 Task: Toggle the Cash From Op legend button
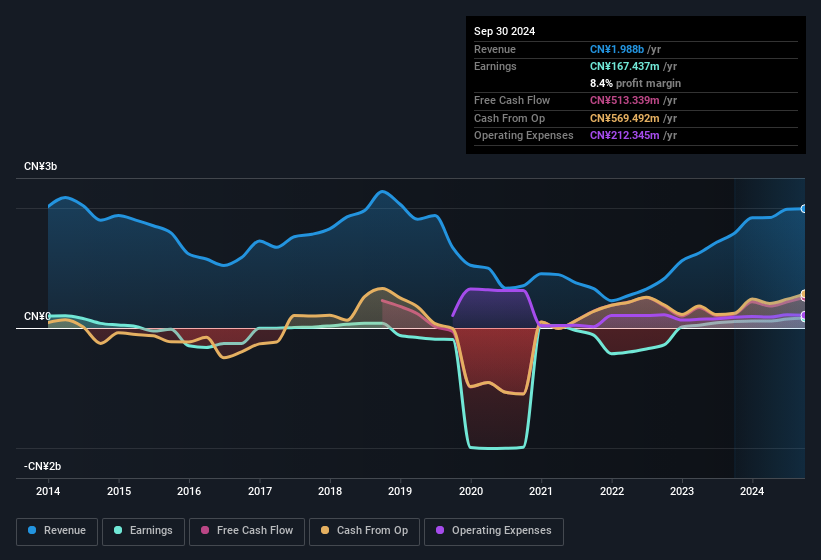pyautogui.click(x=364, y=531)
